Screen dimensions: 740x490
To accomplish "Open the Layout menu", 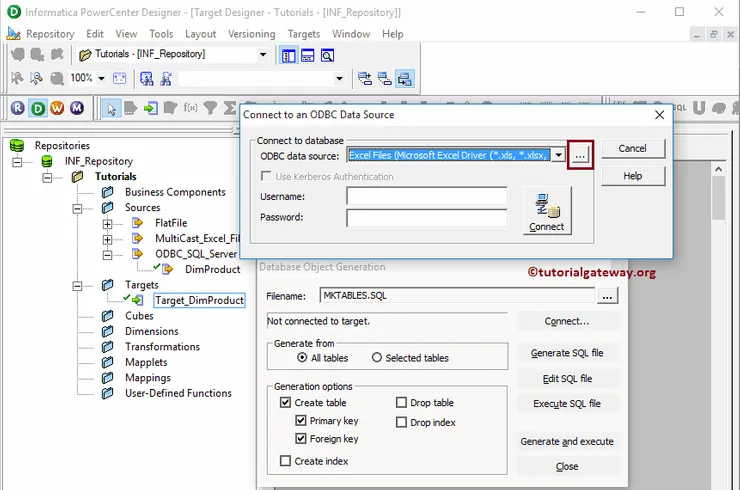I will point(200,34).
